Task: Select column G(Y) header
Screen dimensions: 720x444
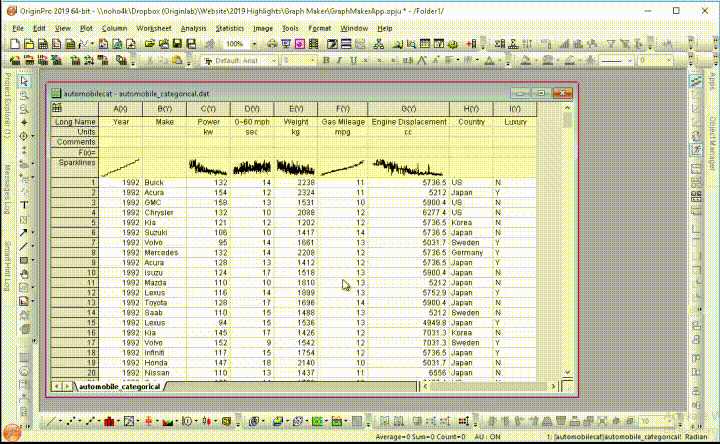Action: 408,109
